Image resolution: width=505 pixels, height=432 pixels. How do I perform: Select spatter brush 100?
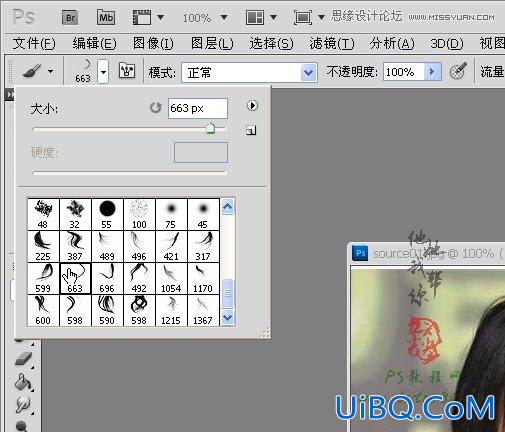[x=139, y=214]
